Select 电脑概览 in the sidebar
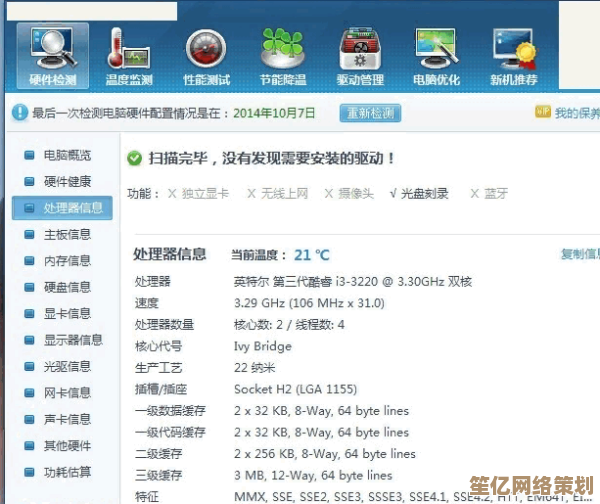The width and height of the screenshot is (600, 504). click(x=67, y=155)
